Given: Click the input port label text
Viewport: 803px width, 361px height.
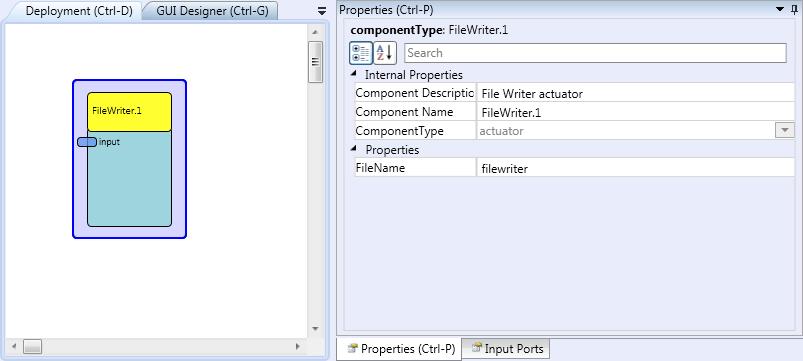Looking at the screenshot, I should (109, 142).
